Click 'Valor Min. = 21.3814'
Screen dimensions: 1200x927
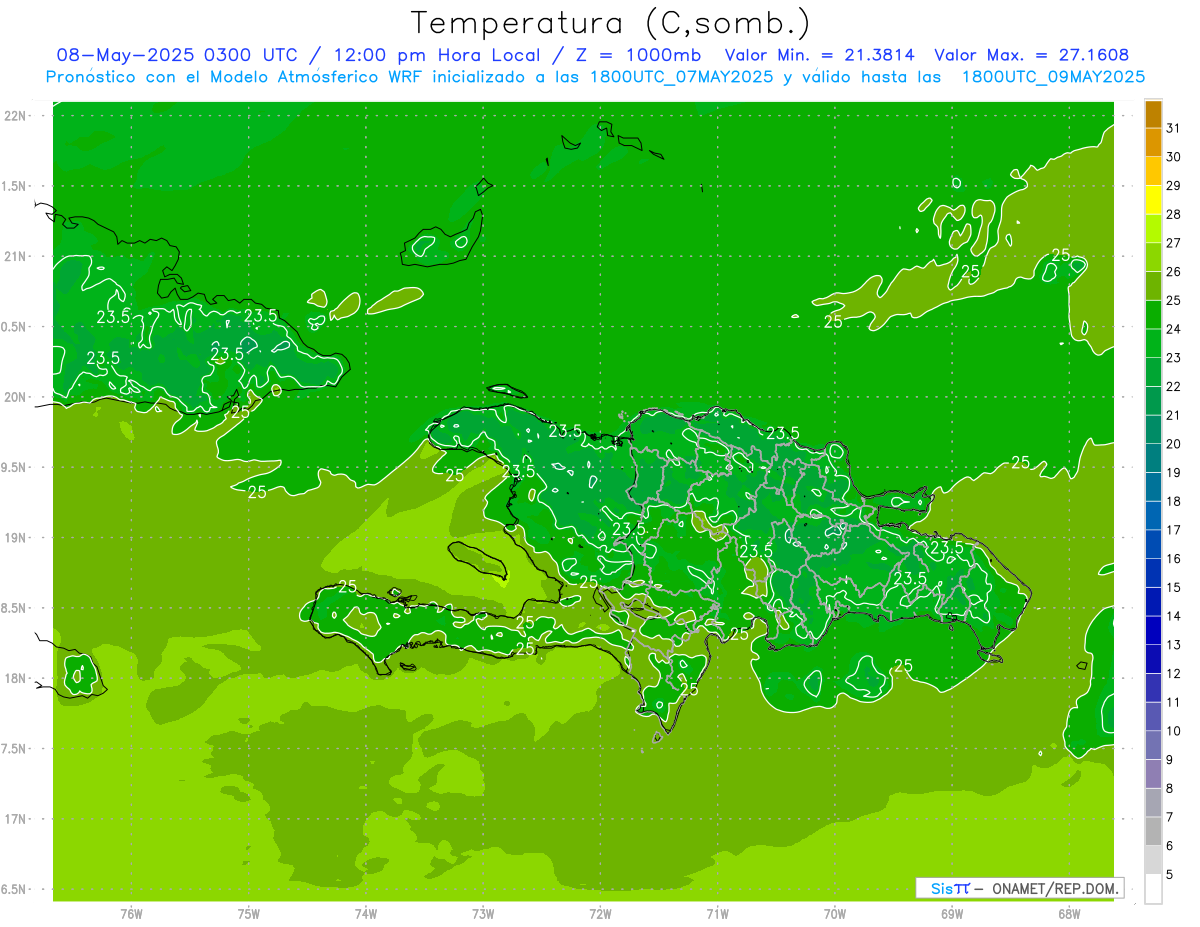[820, 55]
